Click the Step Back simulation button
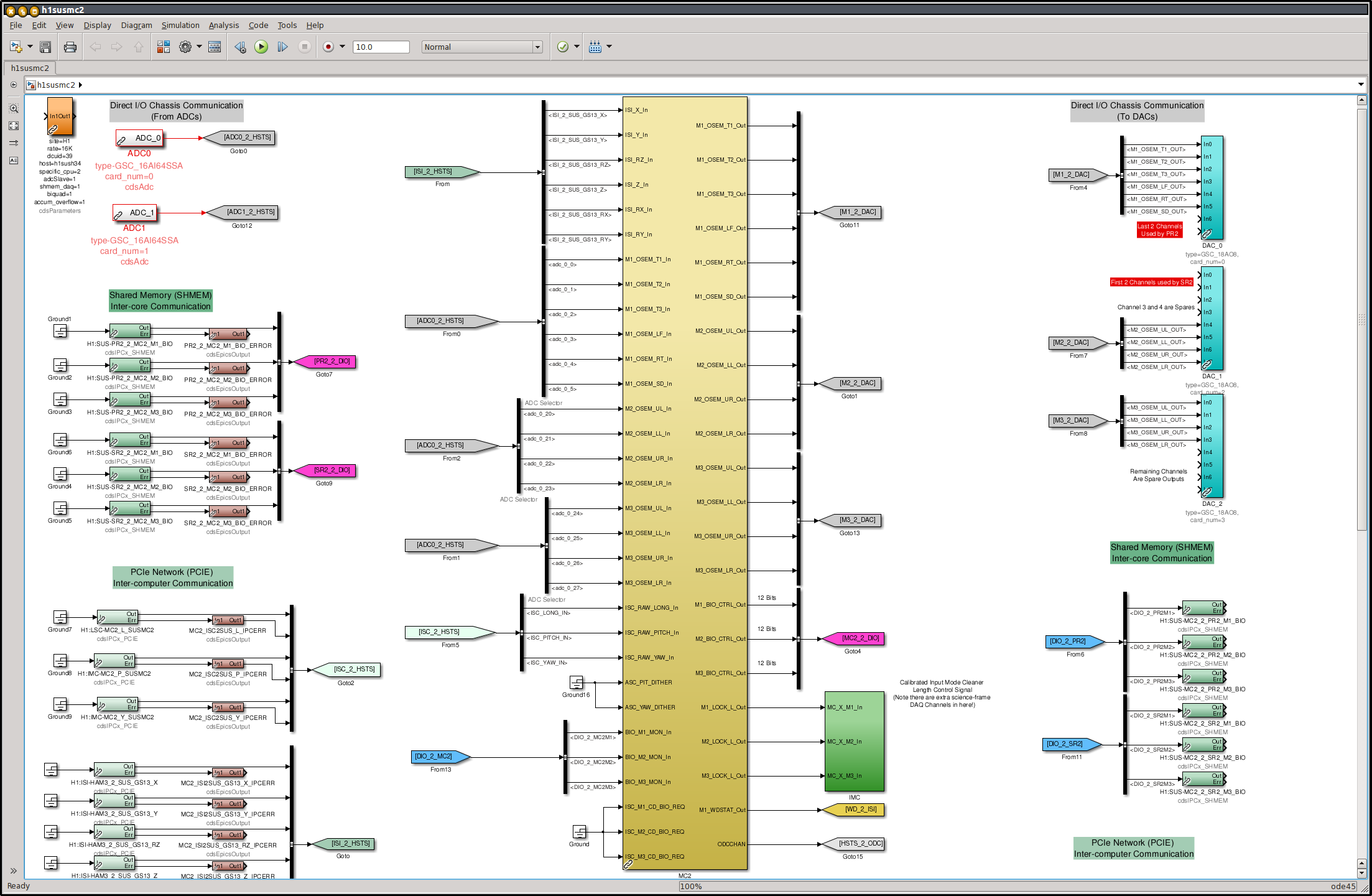 pyautogui.click(x=240, y=47)
